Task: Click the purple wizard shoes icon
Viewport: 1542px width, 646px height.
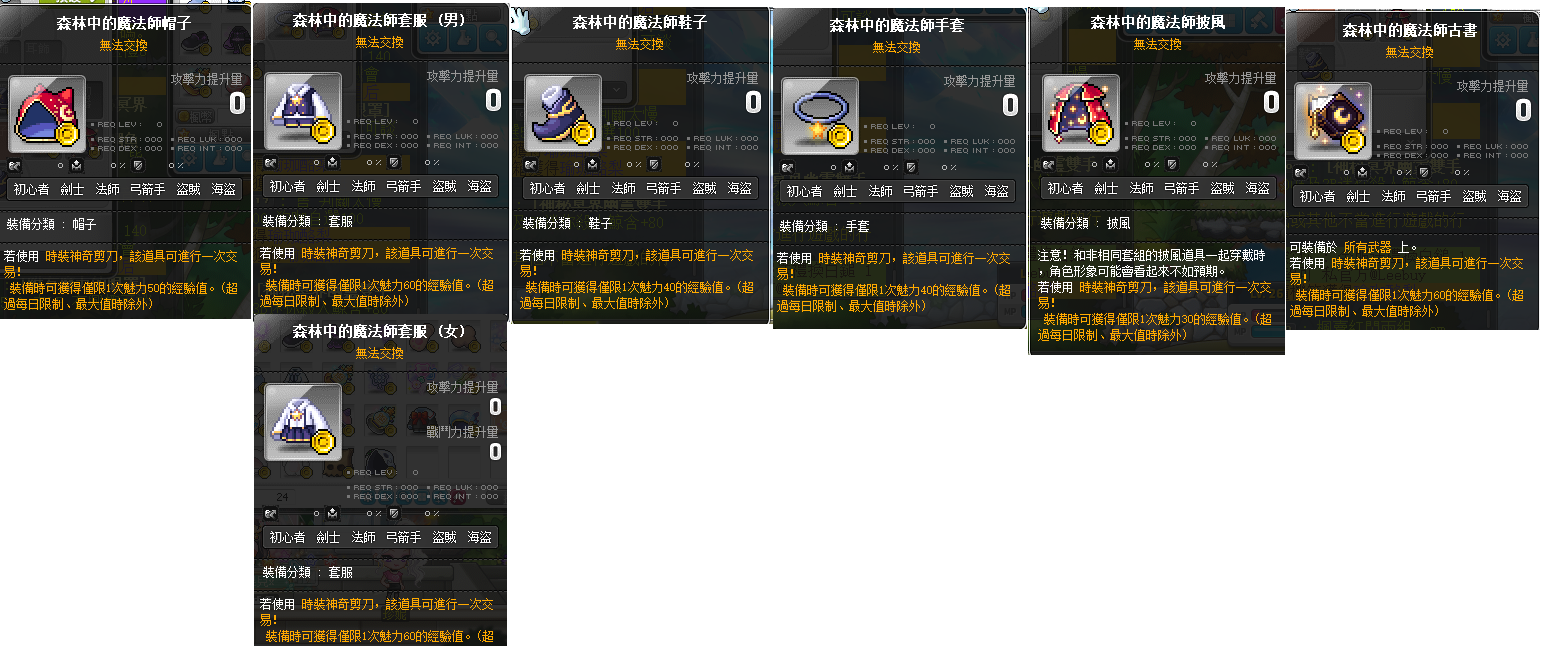Action: (x=562, y=114)
